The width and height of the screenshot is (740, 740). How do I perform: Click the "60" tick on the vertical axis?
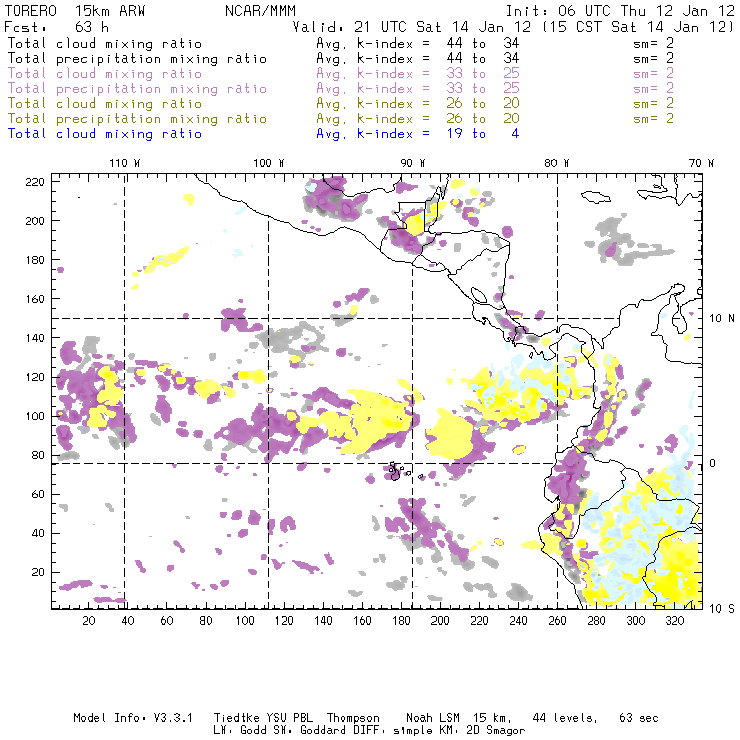(x=38, y=494)
